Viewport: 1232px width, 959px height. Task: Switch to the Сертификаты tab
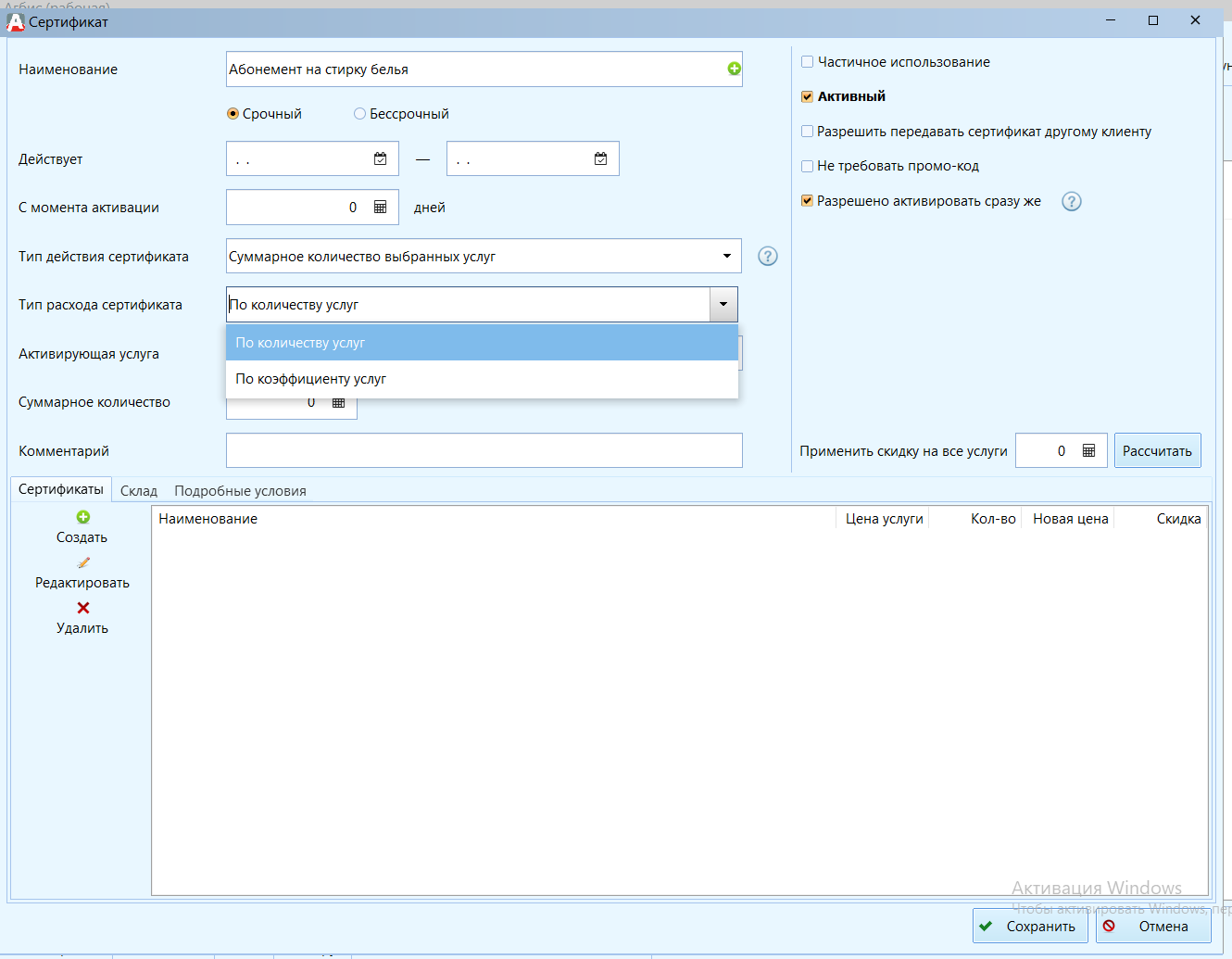tap(61, 489)
